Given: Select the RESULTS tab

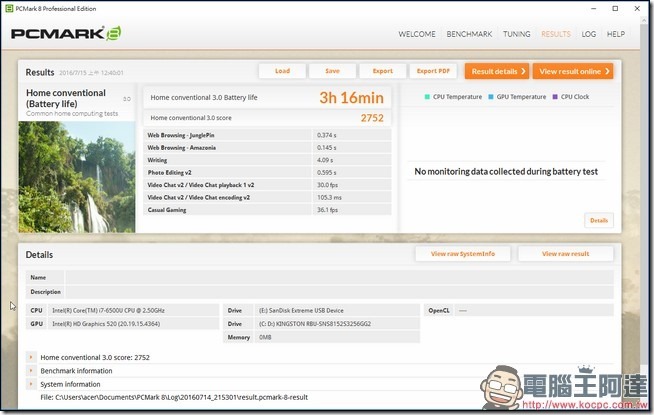Looking at the screenshot, I should coord(556,34).
